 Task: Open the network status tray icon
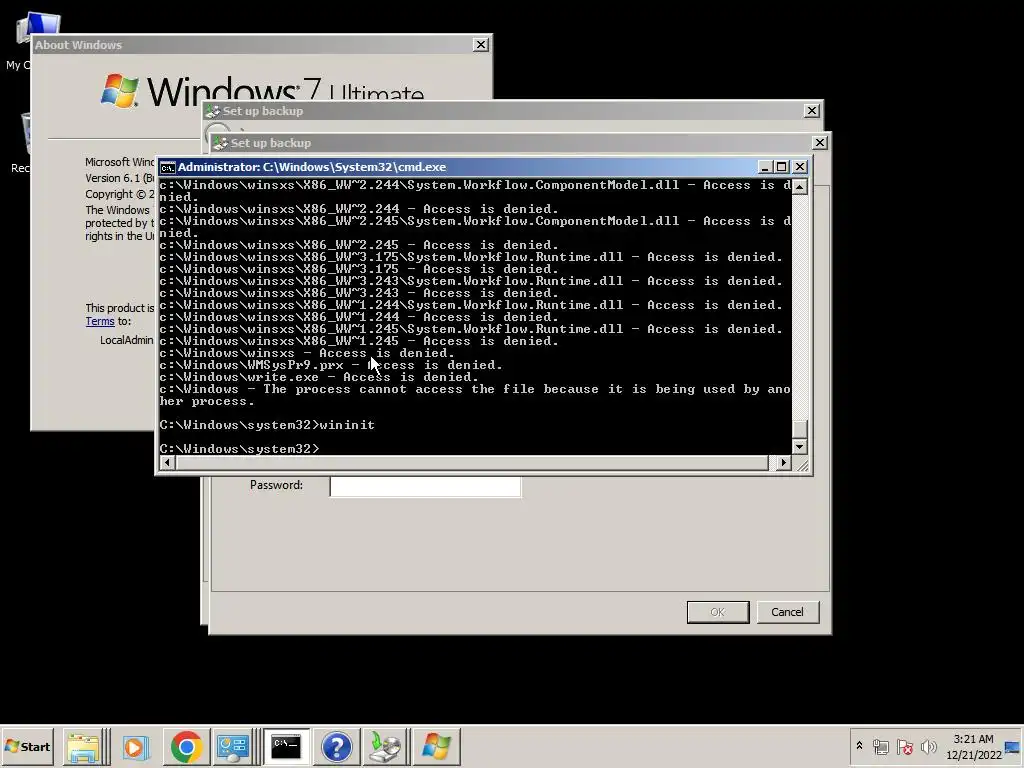click(x=880, y=746)
